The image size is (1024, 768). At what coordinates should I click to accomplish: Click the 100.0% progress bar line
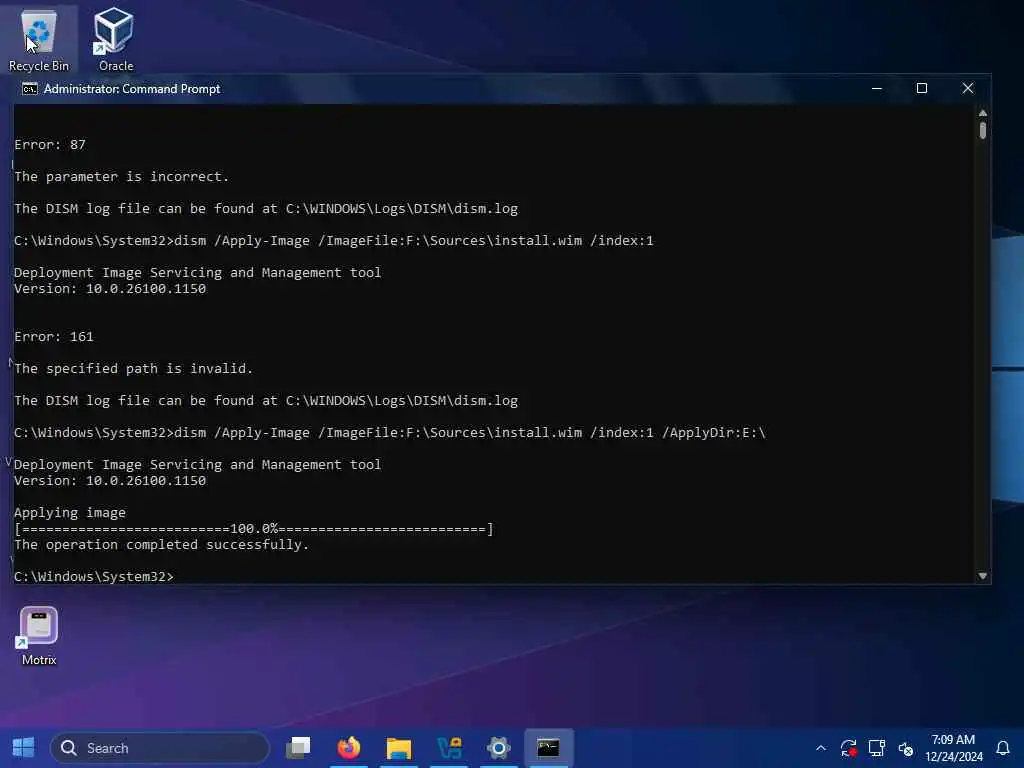(x=254, y=528)
